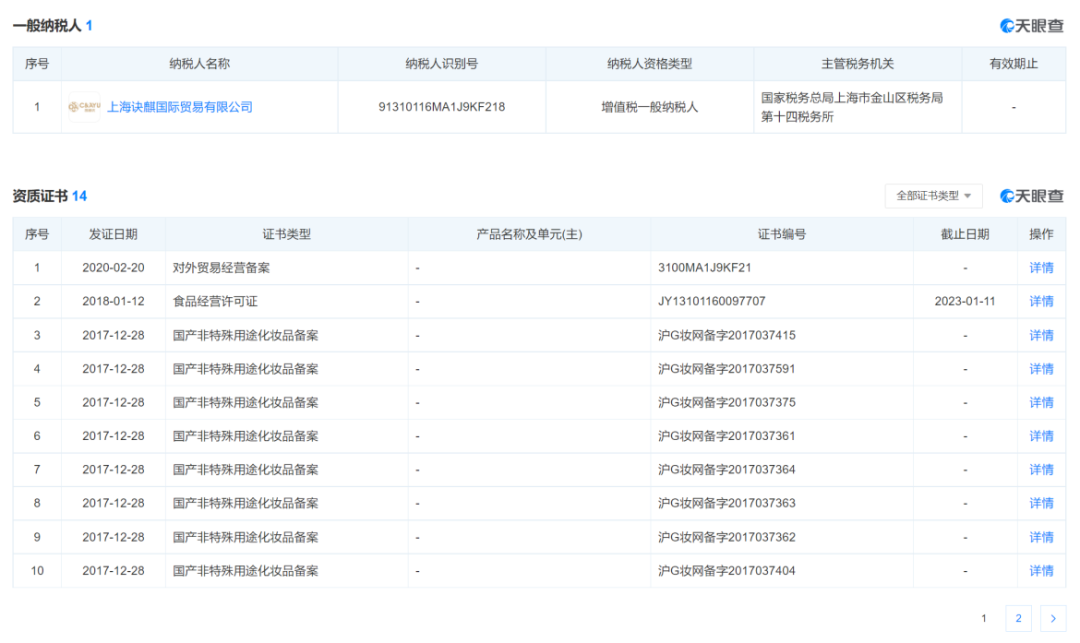Open 详情 for certificate 沪G妆网备字2017037364

tap(1041, 470)
